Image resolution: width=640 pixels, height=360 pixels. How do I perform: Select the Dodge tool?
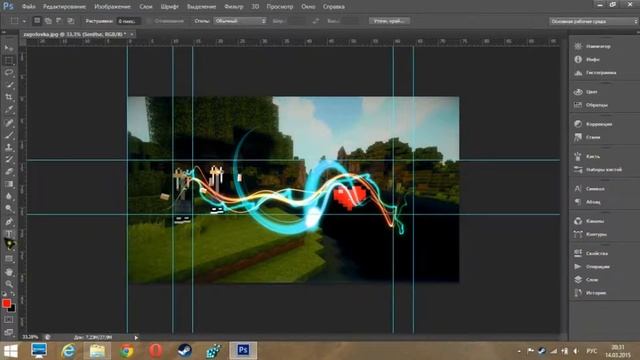point(9,209)
